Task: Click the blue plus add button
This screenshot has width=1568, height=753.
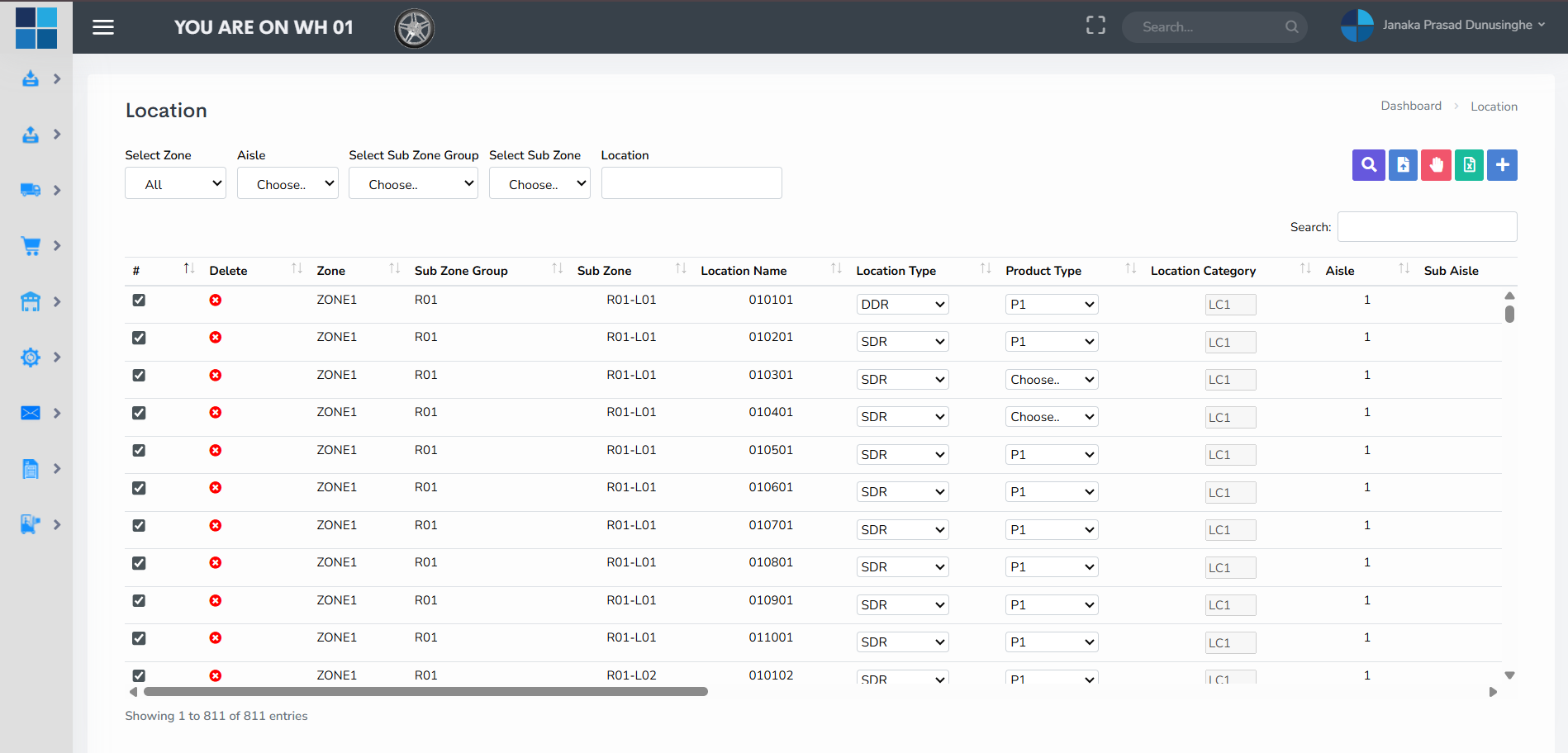Action: (x=1502, y=165)
